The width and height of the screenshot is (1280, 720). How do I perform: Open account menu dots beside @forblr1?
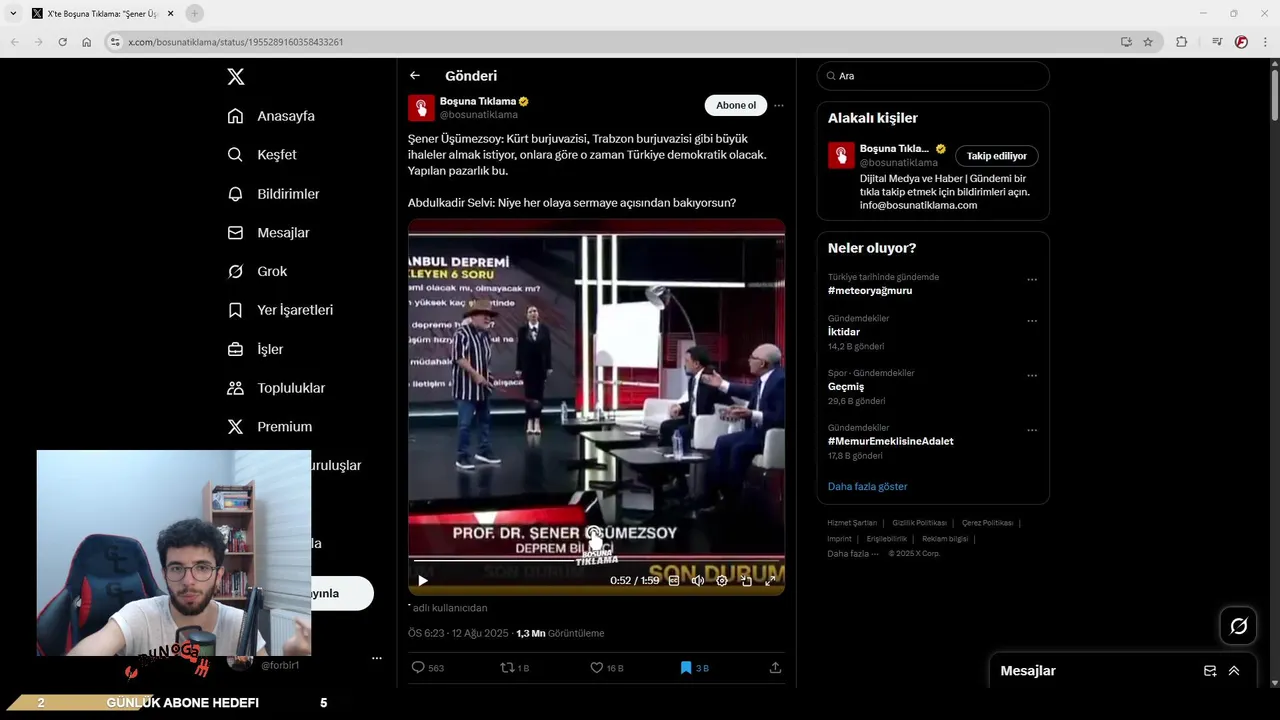[377, 658]
